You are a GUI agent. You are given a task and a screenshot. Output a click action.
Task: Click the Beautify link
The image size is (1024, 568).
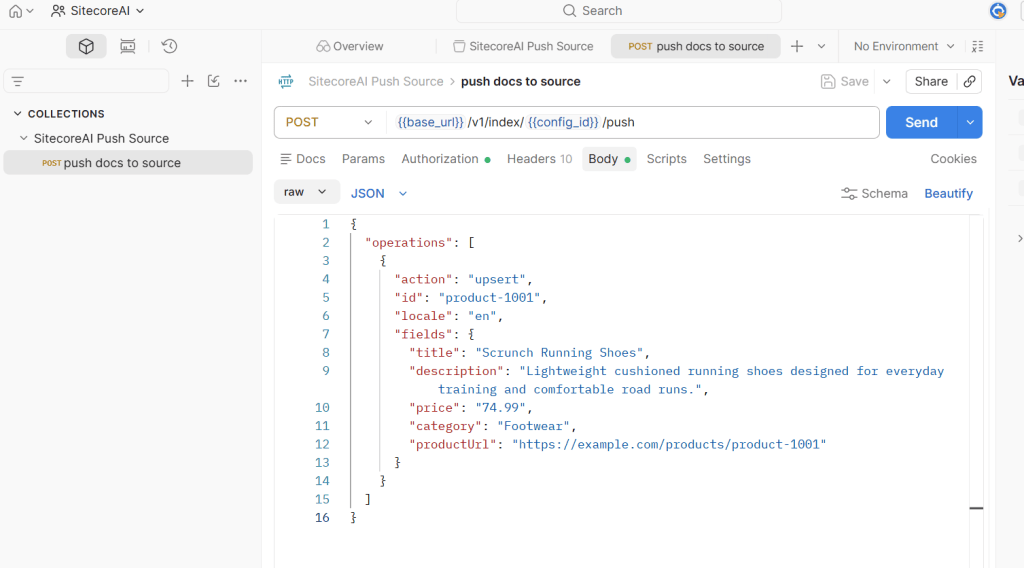click(948, 193)
